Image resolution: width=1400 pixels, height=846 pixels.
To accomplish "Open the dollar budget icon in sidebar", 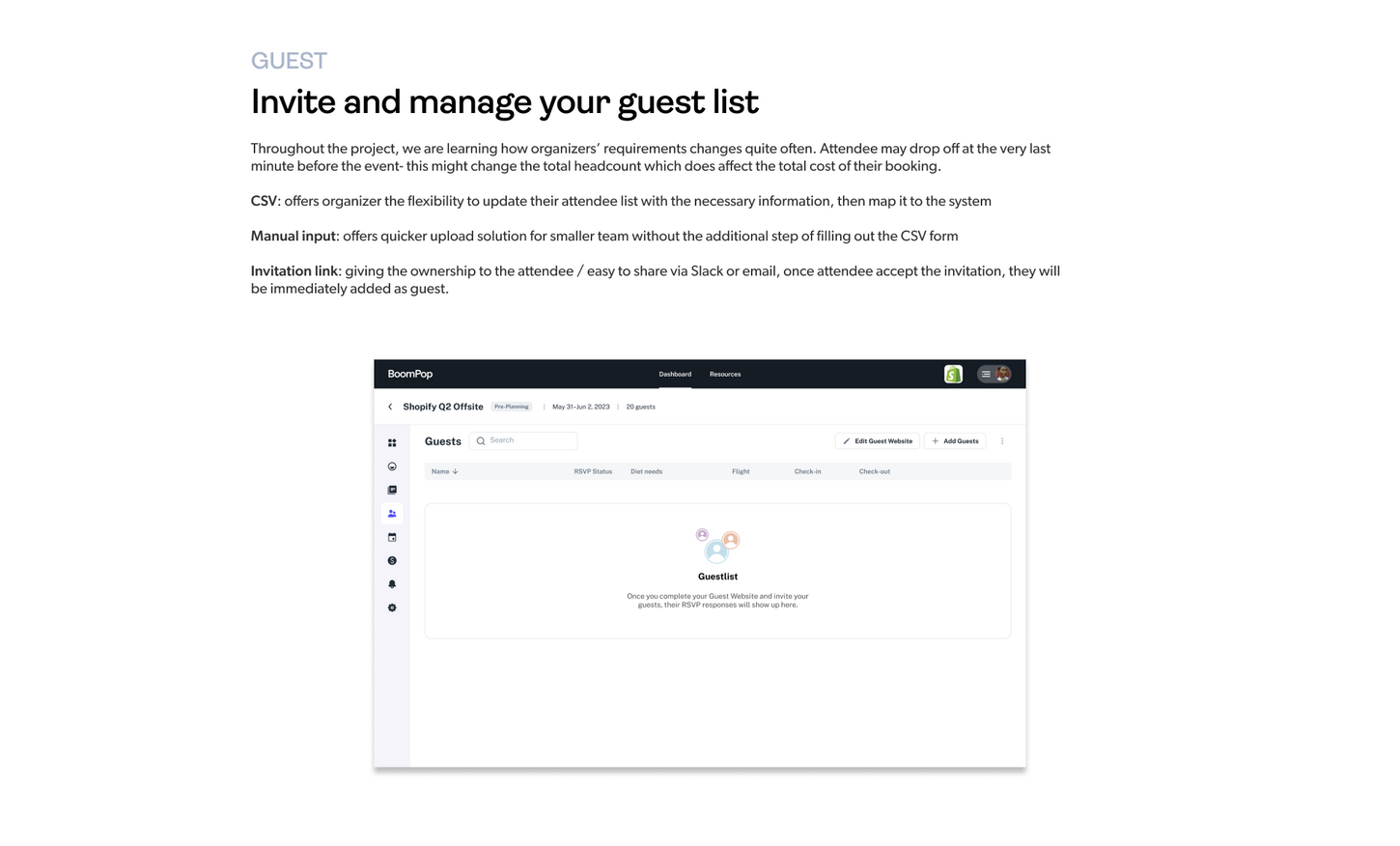I will pos(392,561).
